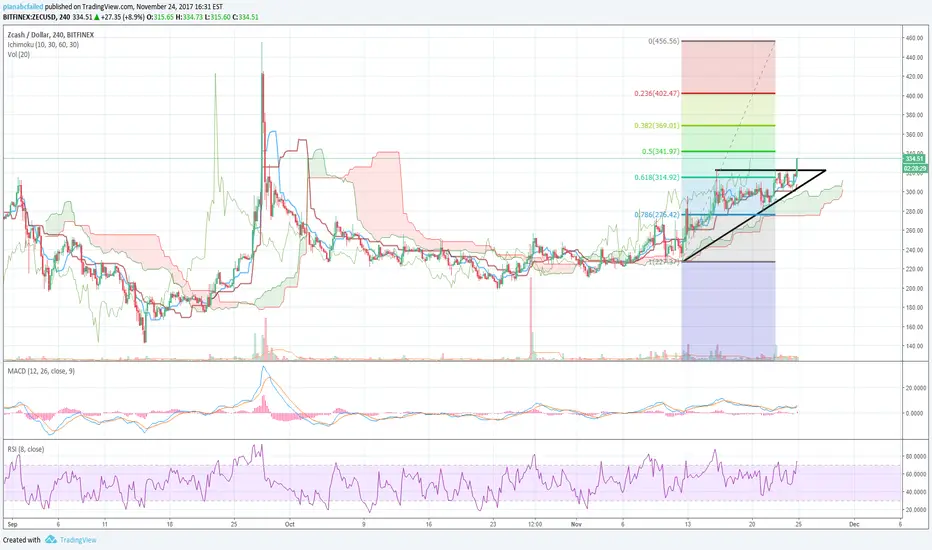Click the 16 label on the date axis

tap(429, 524)
